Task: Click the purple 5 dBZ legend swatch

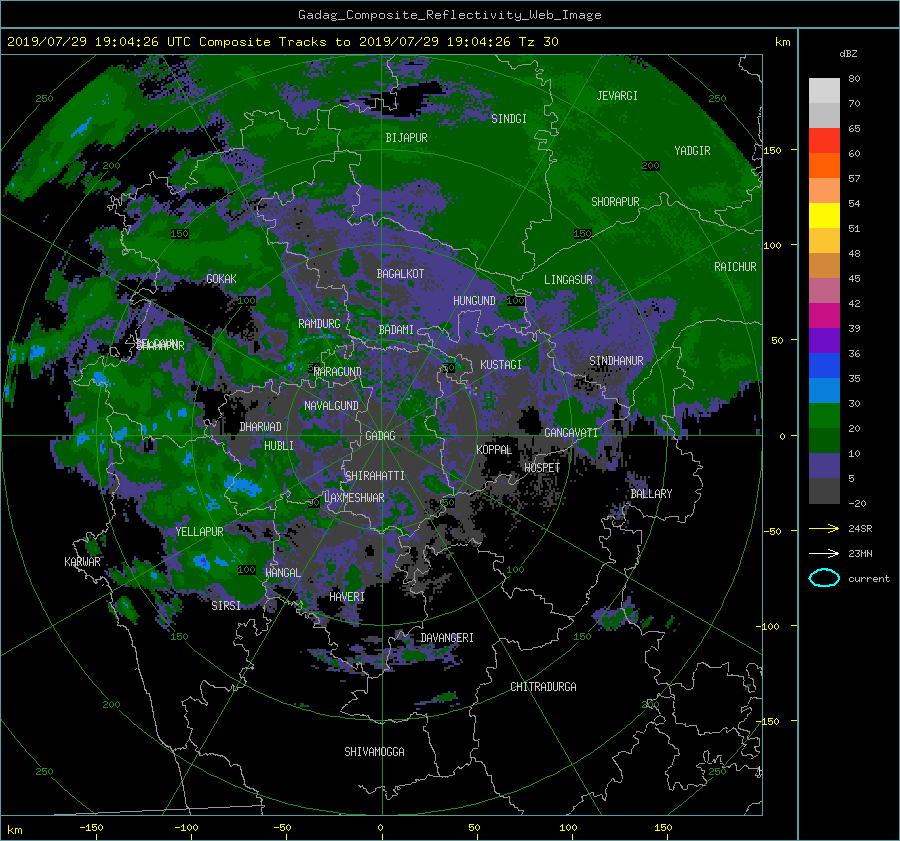Action: [824, 466]
